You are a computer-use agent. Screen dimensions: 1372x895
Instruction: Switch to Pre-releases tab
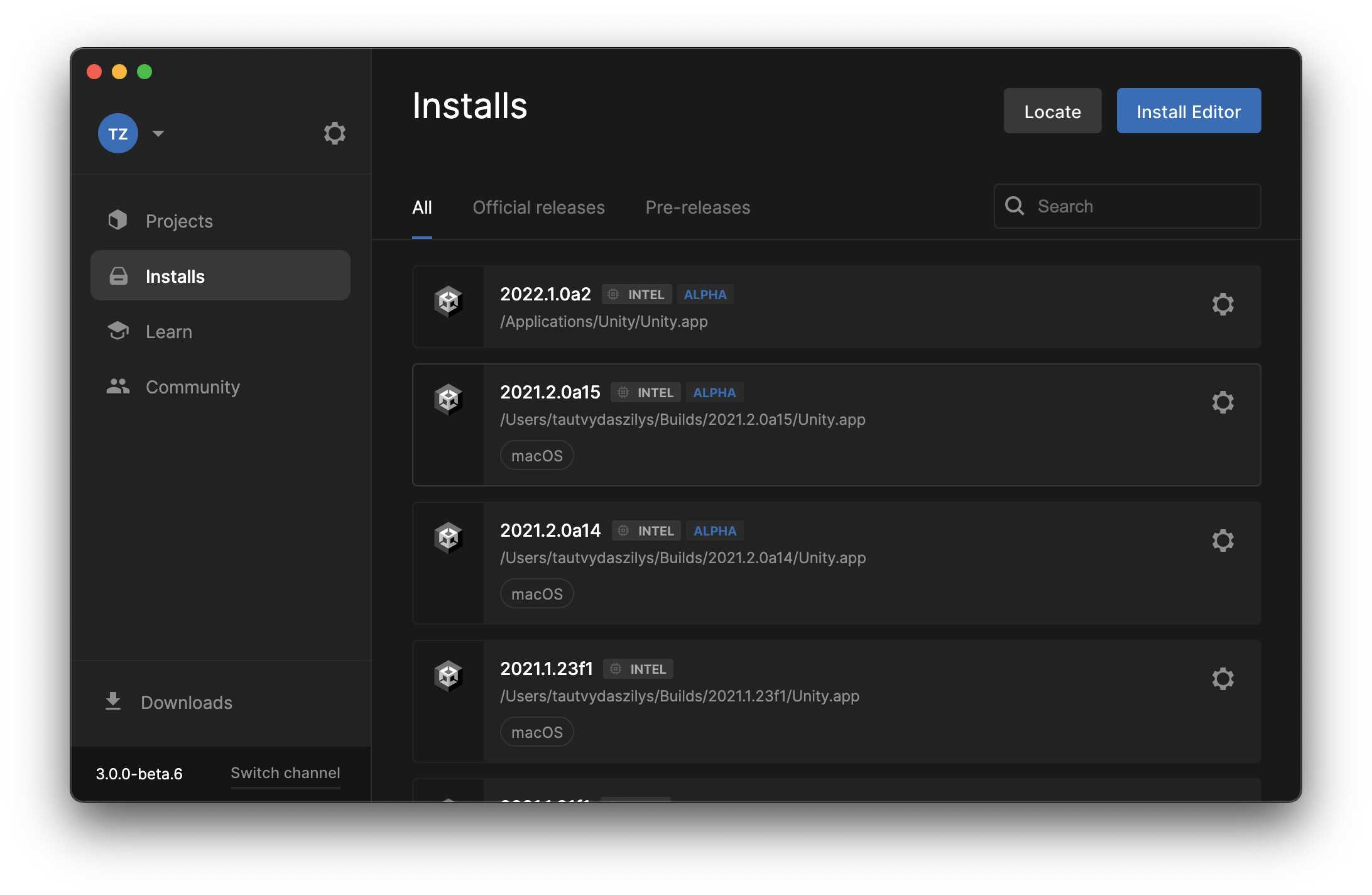(698, 207)
